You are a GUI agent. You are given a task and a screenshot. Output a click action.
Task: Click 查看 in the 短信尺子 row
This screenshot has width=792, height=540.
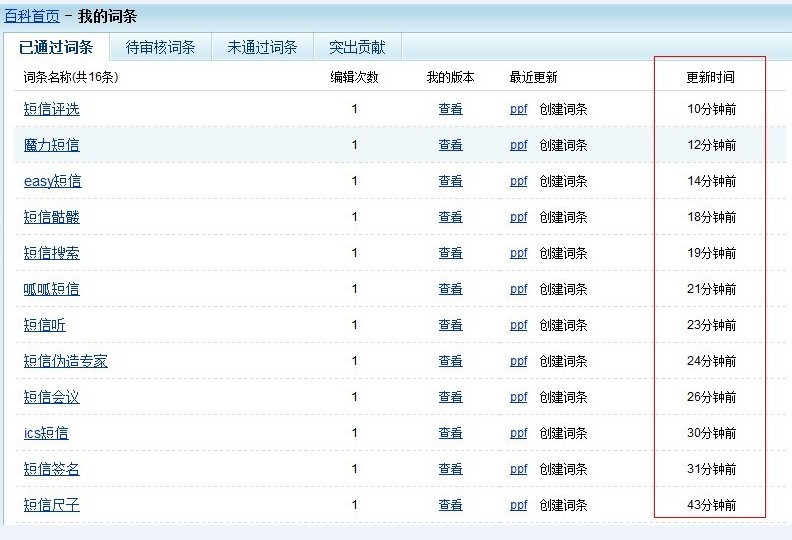coord(450,505)
